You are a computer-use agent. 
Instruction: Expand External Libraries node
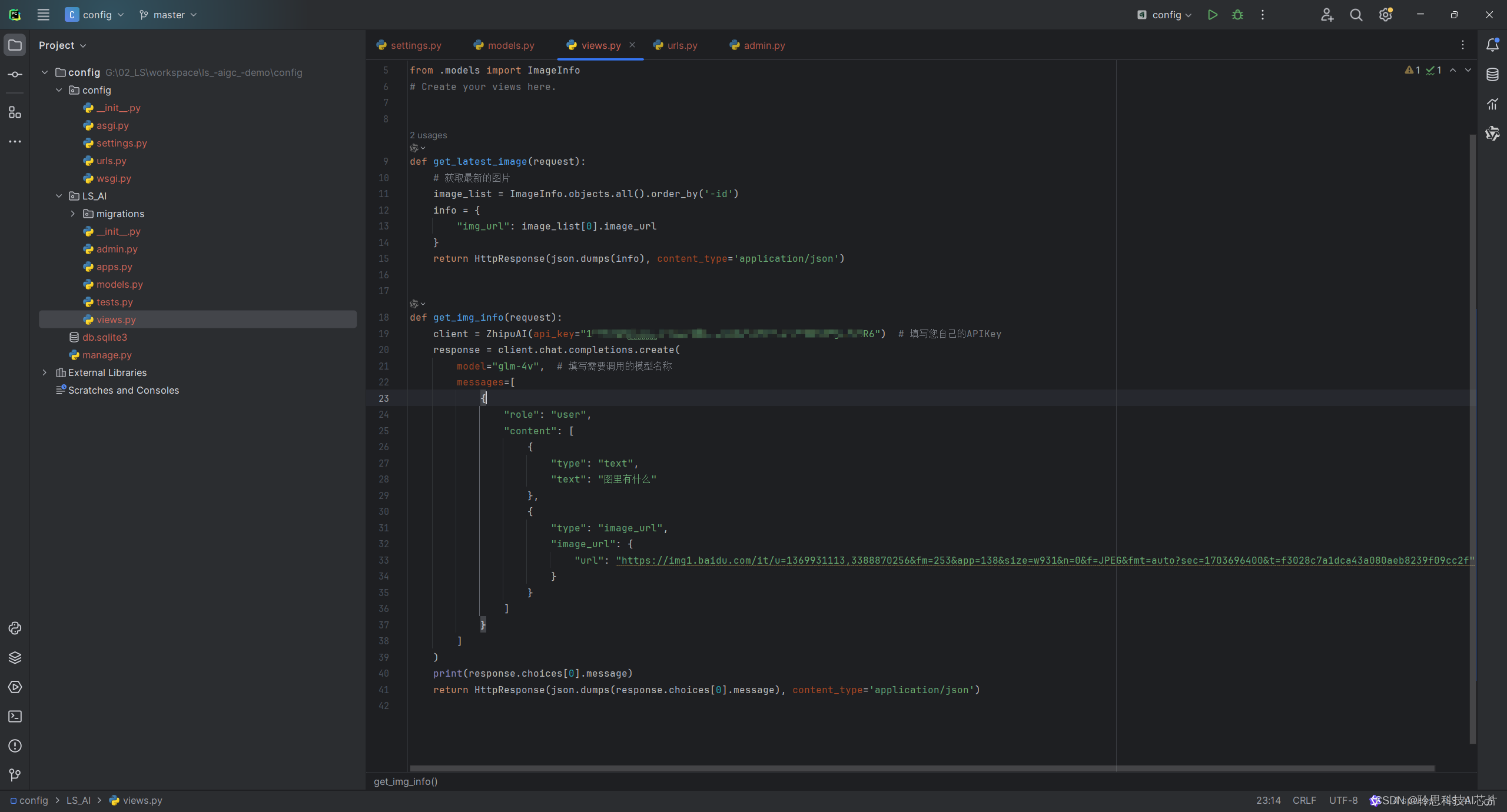coord(45,372)
